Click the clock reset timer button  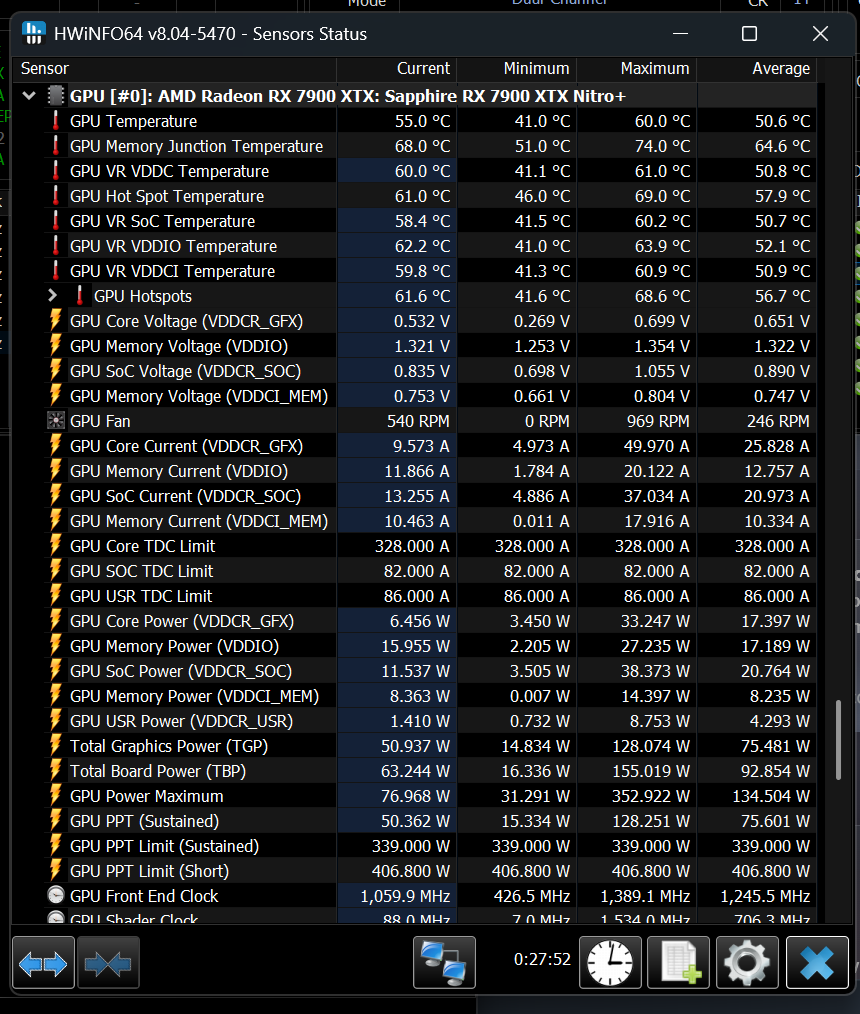pyautogui.click(x=610, y=963)
